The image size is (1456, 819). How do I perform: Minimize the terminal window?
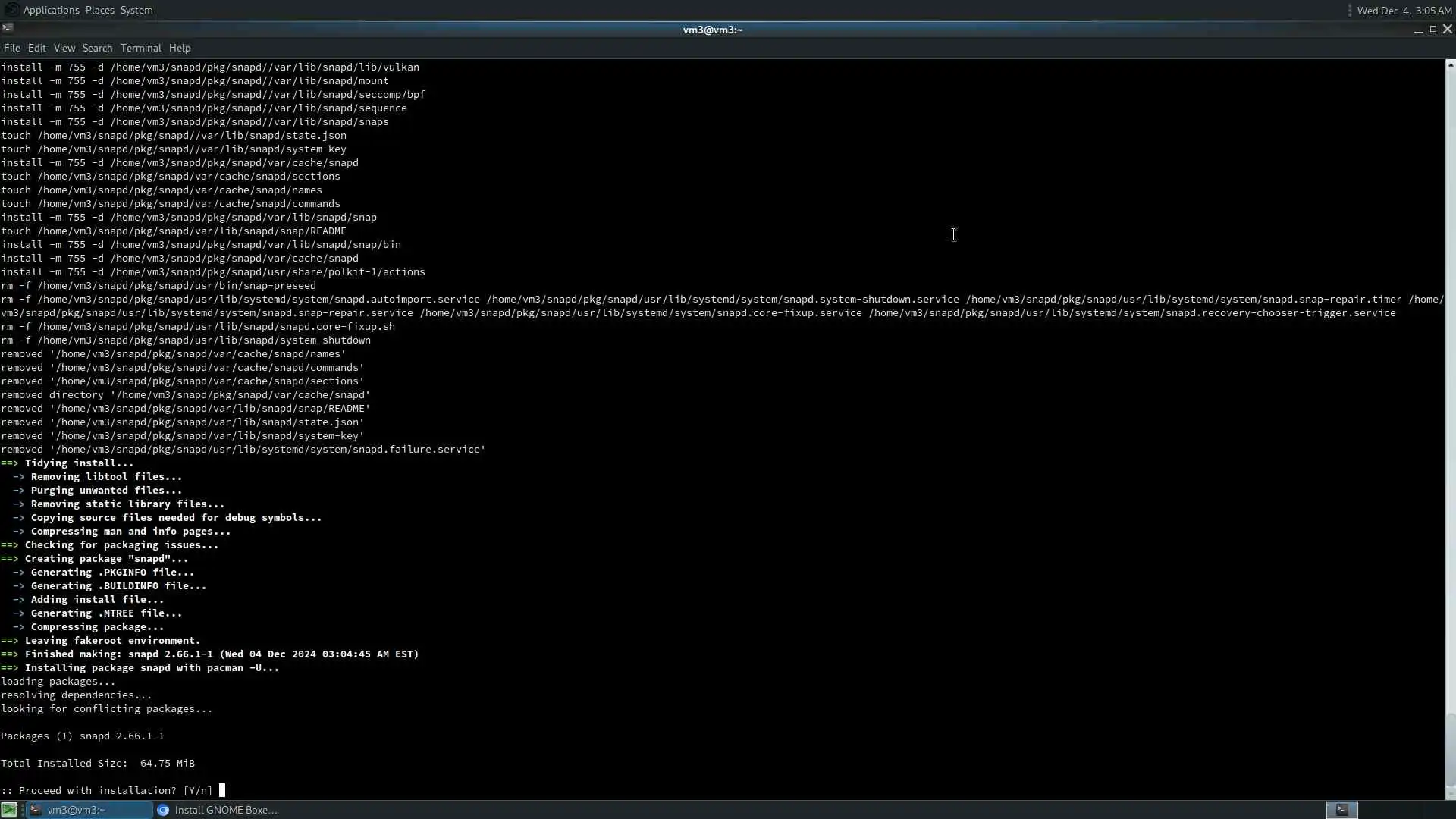[1418, 30]
